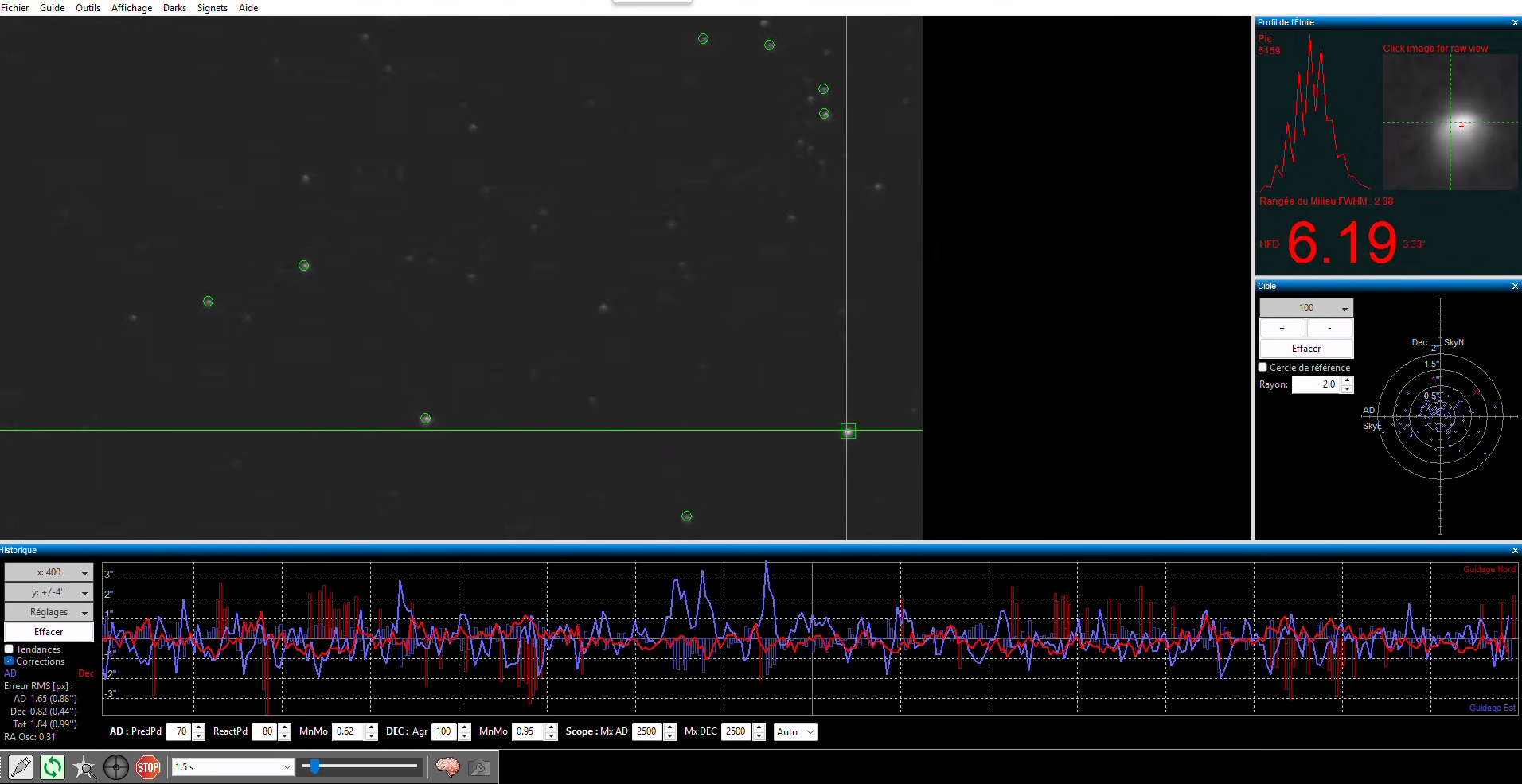
Task: Click the Guidage Nord label
Action: point(1489,570)
